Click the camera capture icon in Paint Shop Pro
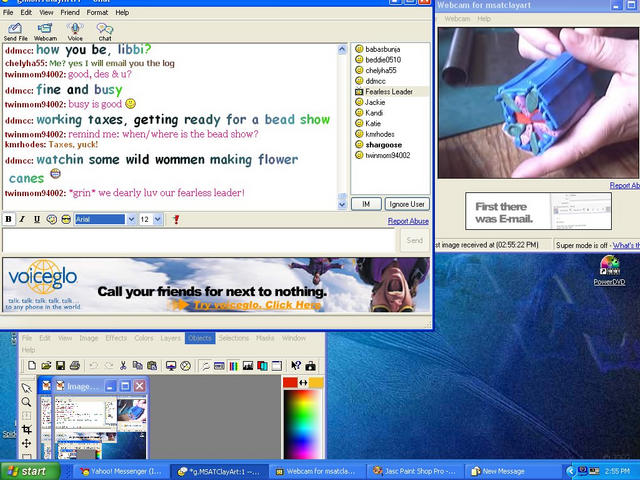This screenshot has height=480, width=640. 311,366
